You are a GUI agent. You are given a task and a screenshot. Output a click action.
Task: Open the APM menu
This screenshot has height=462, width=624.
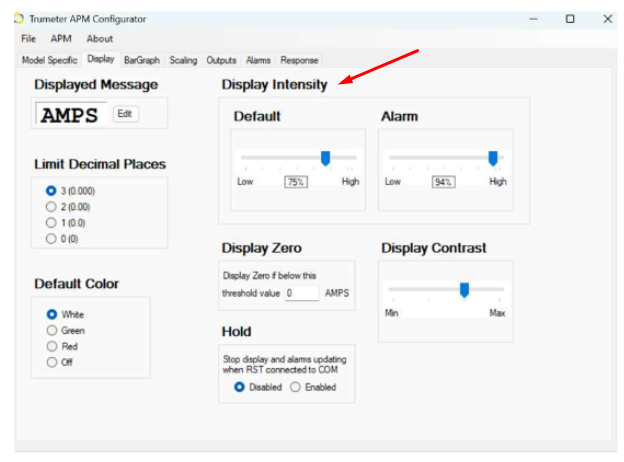click(x=61, y=39)
